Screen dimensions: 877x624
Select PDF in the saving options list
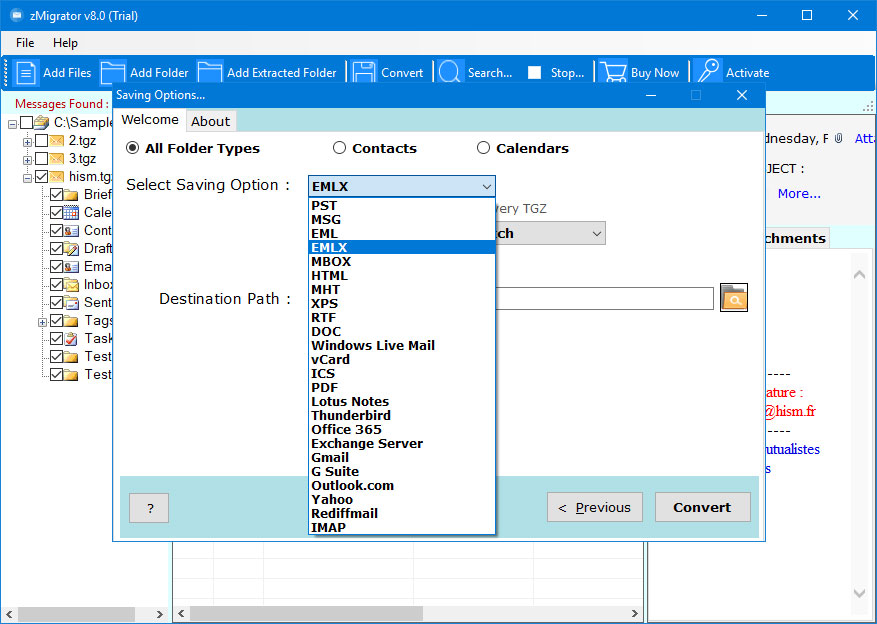click(x=402, y=387)
